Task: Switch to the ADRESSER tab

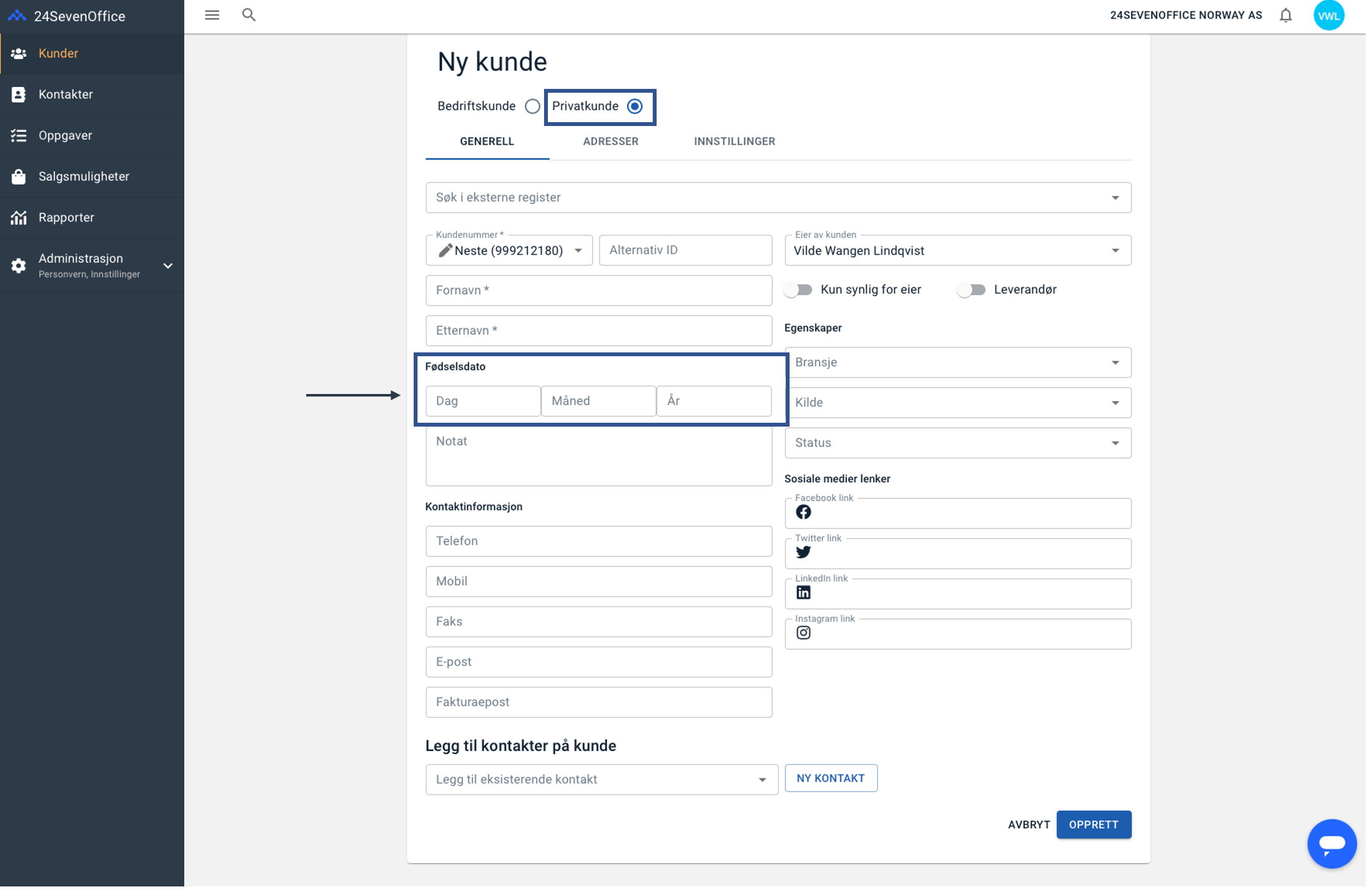Action: (611, 141)
